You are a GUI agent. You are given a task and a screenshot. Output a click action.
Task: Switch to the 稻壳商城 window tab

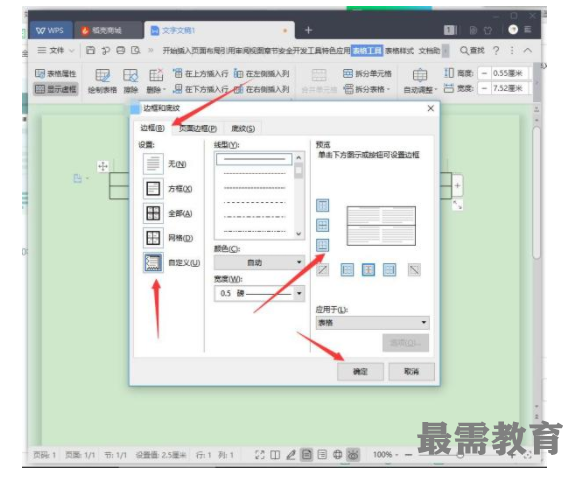pyautogui.click(x=108, y=30)
